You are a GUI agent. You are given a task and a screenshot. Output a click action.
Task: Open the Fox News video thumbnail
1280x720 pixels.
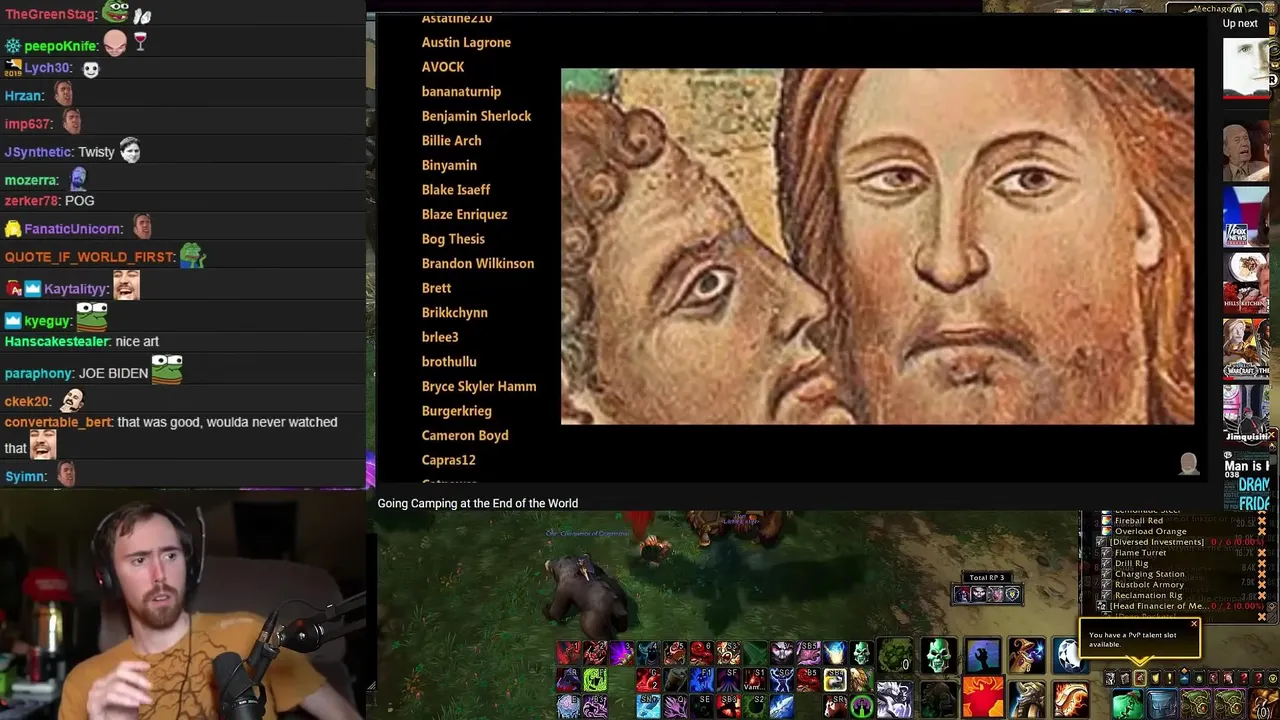coord(1246,215)
